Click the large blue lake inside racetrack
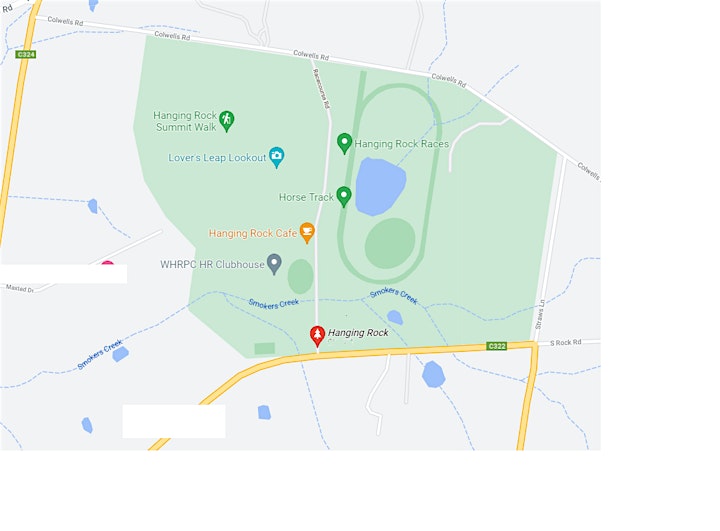The image size is (720, 531). click(x=380, y=186)
